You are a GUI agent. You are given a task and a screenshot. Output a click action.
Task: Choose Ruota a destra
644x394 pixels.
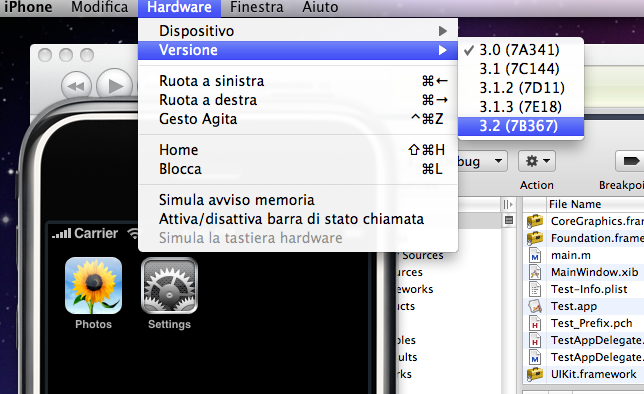(x=298, y=100)
